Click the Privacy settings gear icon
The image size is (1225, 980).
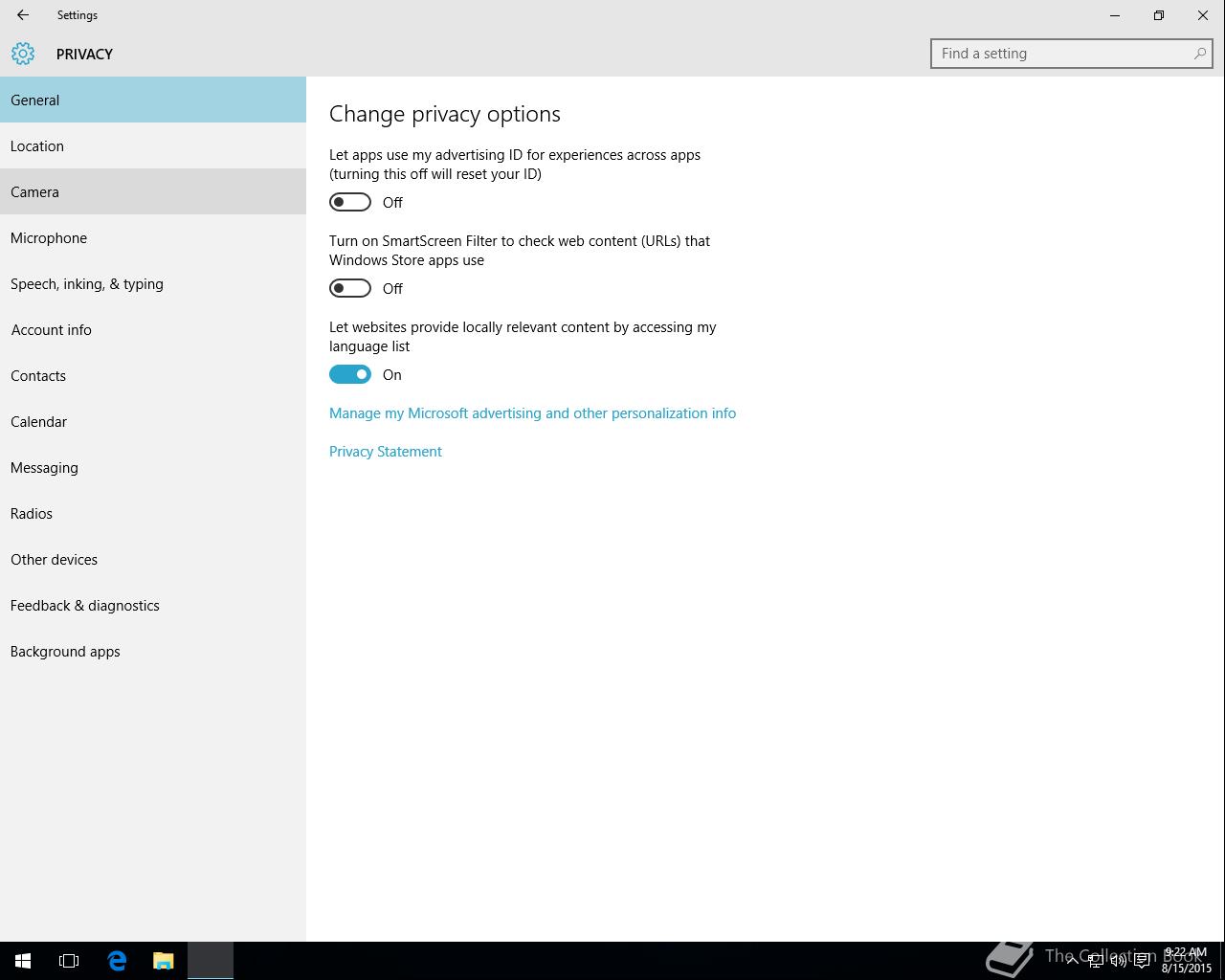23,54
